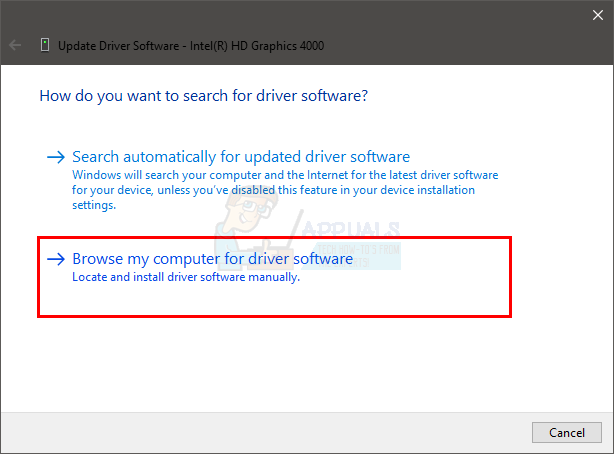Screen dimensions: 614x454
Task: Choose Browse my computer for driver software
Action: [213, 259]
